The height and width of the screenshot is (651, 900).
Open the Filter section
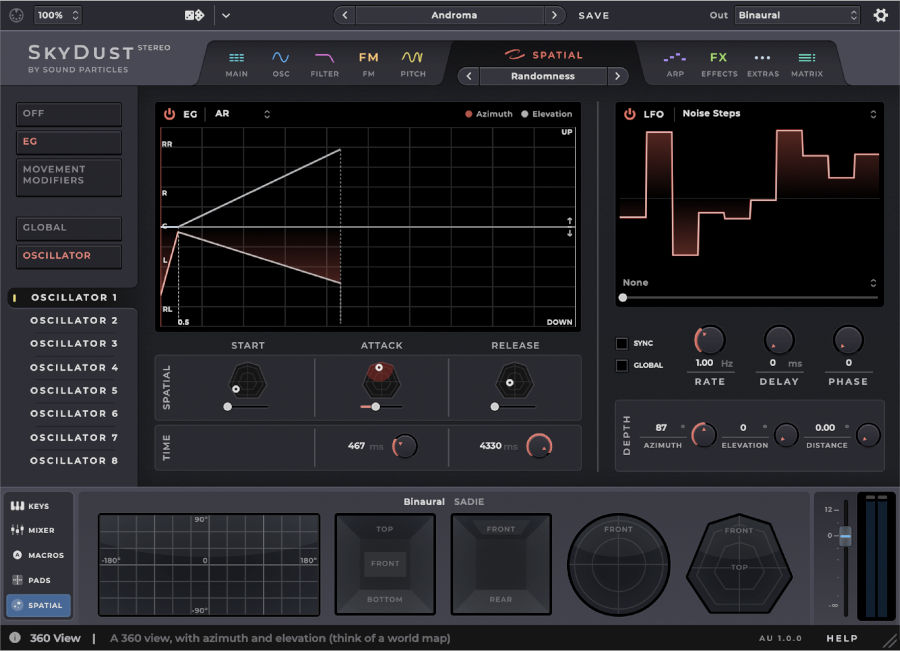324,60
